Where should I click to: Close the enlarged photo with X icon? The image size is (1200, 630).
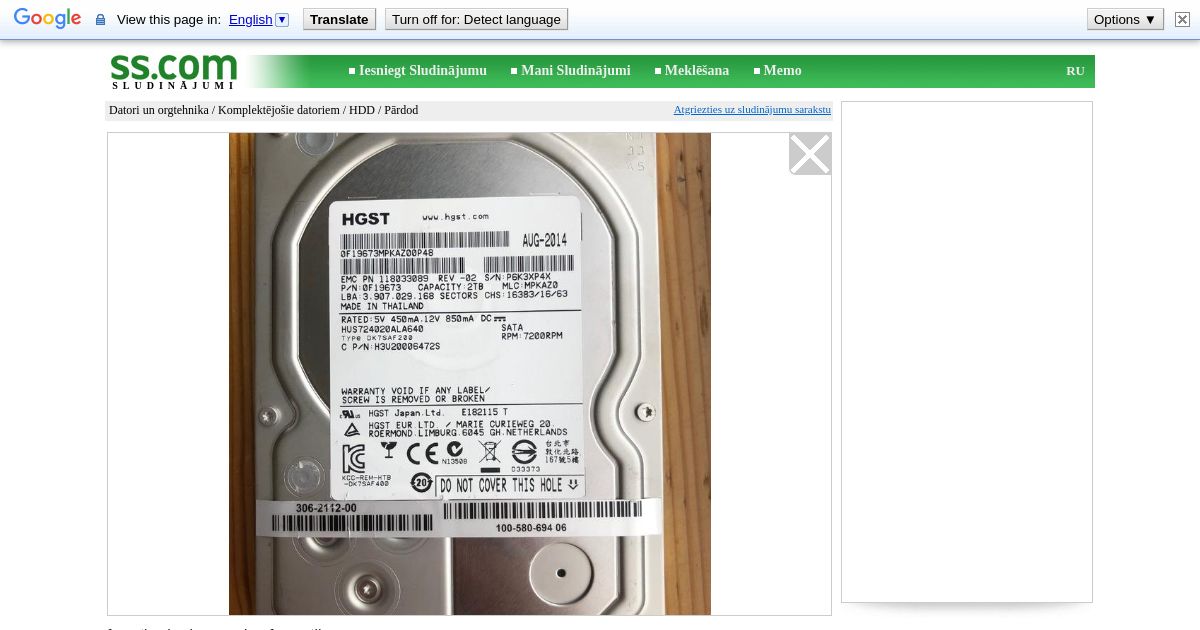click(x=810, y=154)
